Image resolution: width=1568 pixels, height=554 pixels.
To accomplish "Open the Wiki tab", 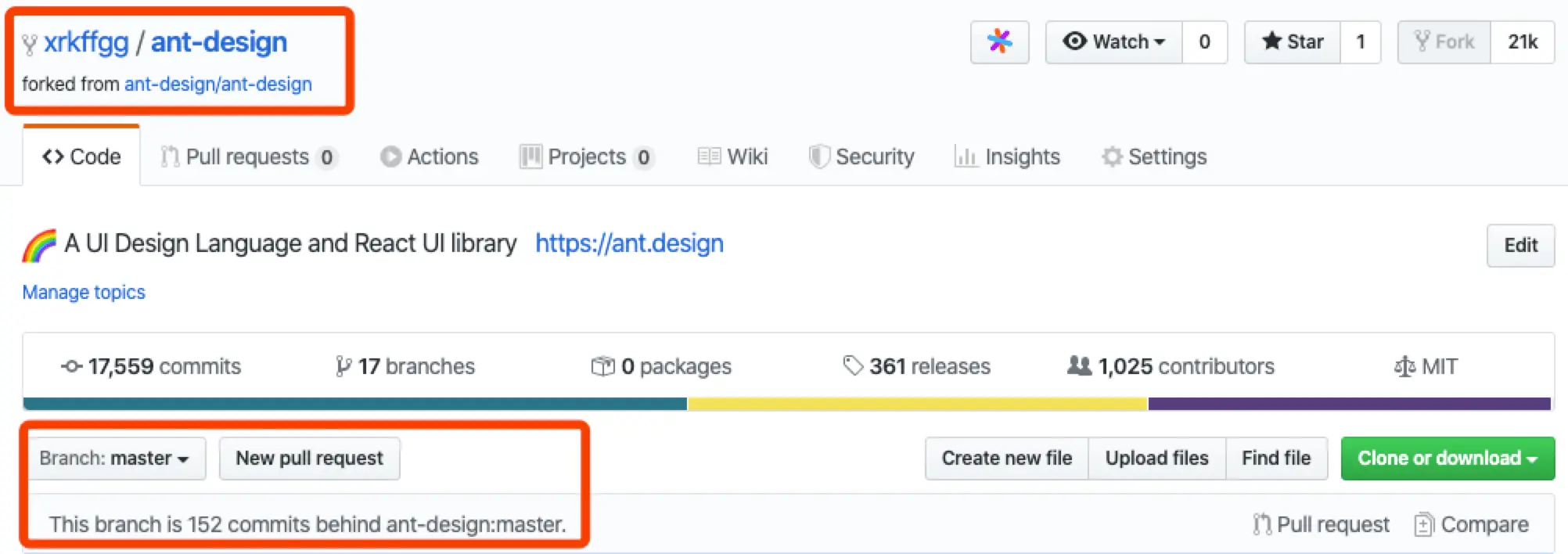I will coord(732,156).
